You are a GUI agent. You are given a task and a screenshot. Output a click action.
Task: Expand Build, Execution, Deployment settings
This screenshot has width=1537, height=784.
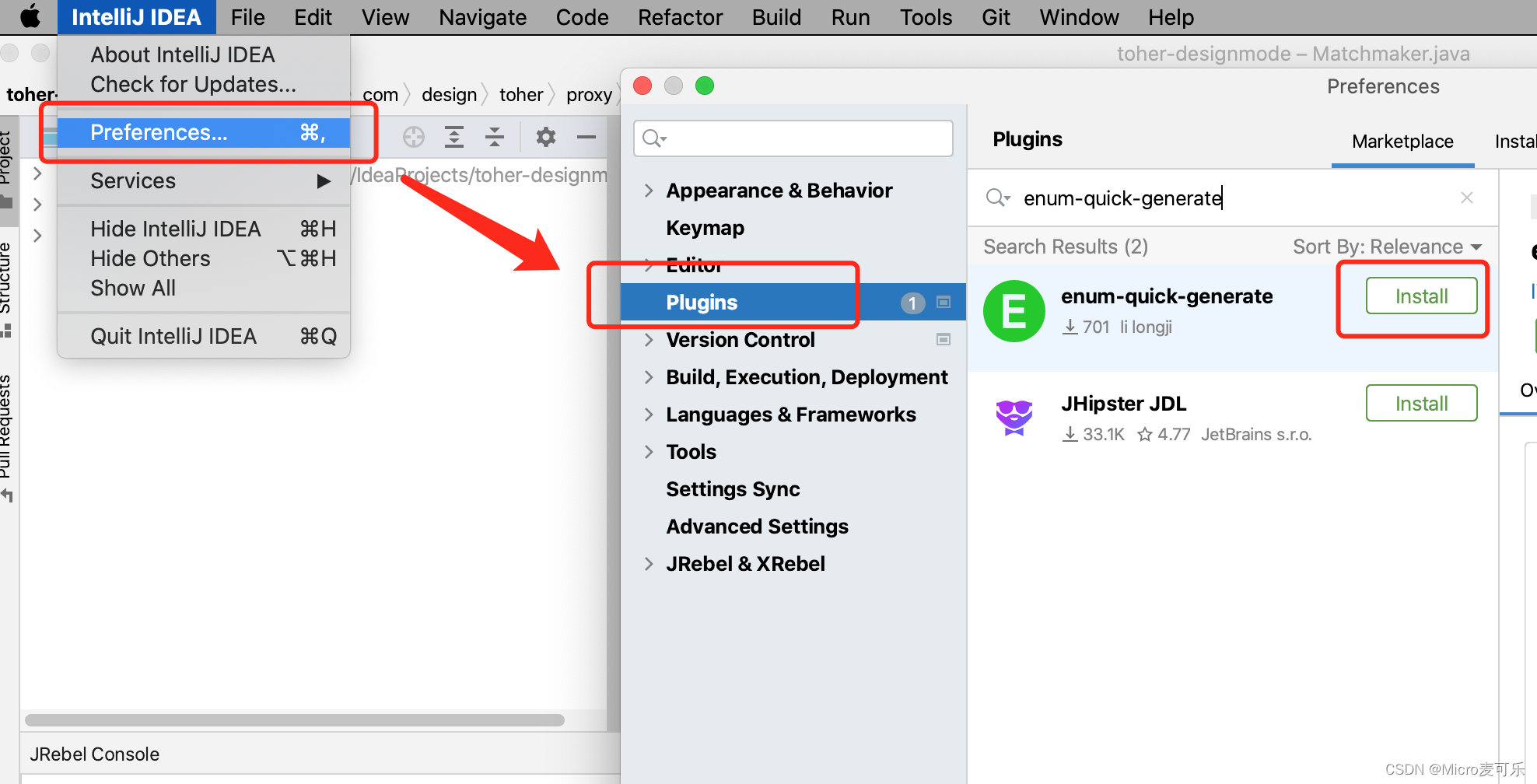(649, 377)
